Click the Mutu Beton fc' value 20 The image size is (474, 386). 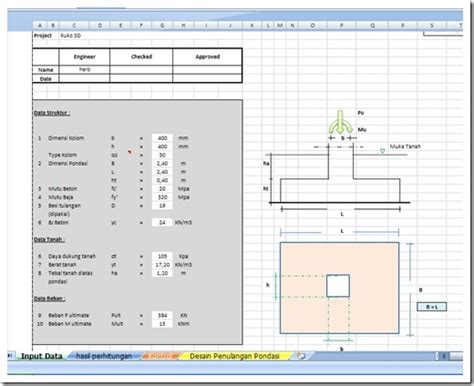162,189
